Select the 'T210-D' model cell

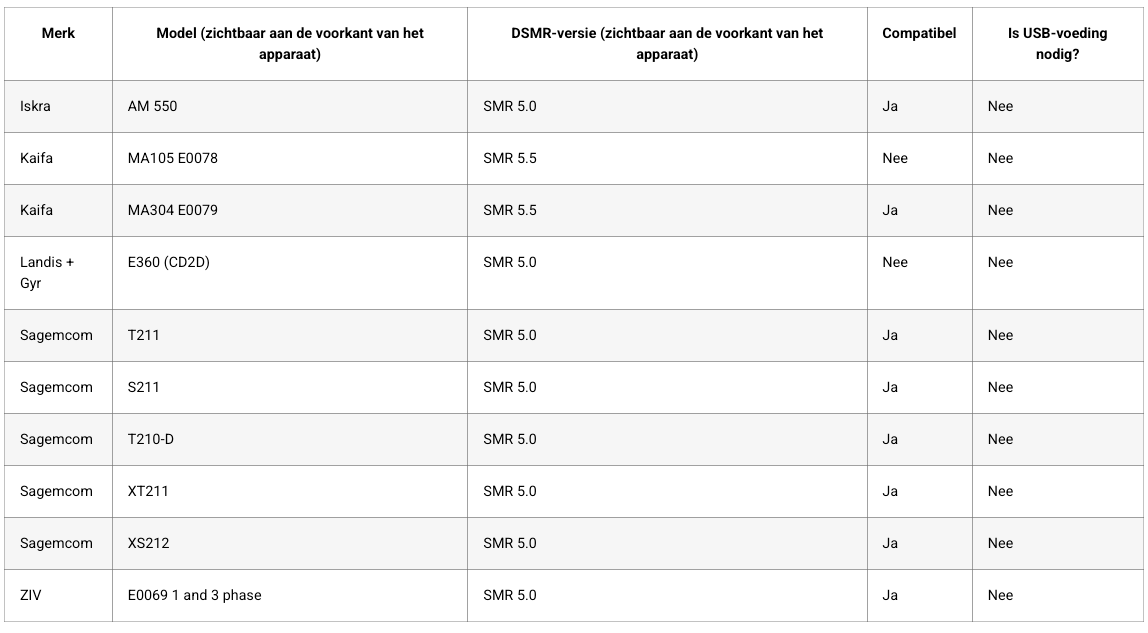[151, 439]
